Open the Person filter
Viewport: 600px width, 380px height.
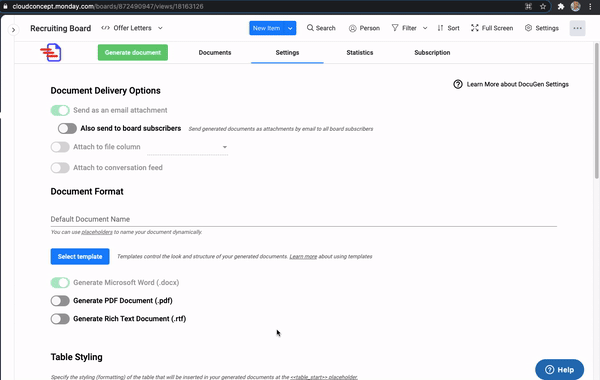coord(364,28)
